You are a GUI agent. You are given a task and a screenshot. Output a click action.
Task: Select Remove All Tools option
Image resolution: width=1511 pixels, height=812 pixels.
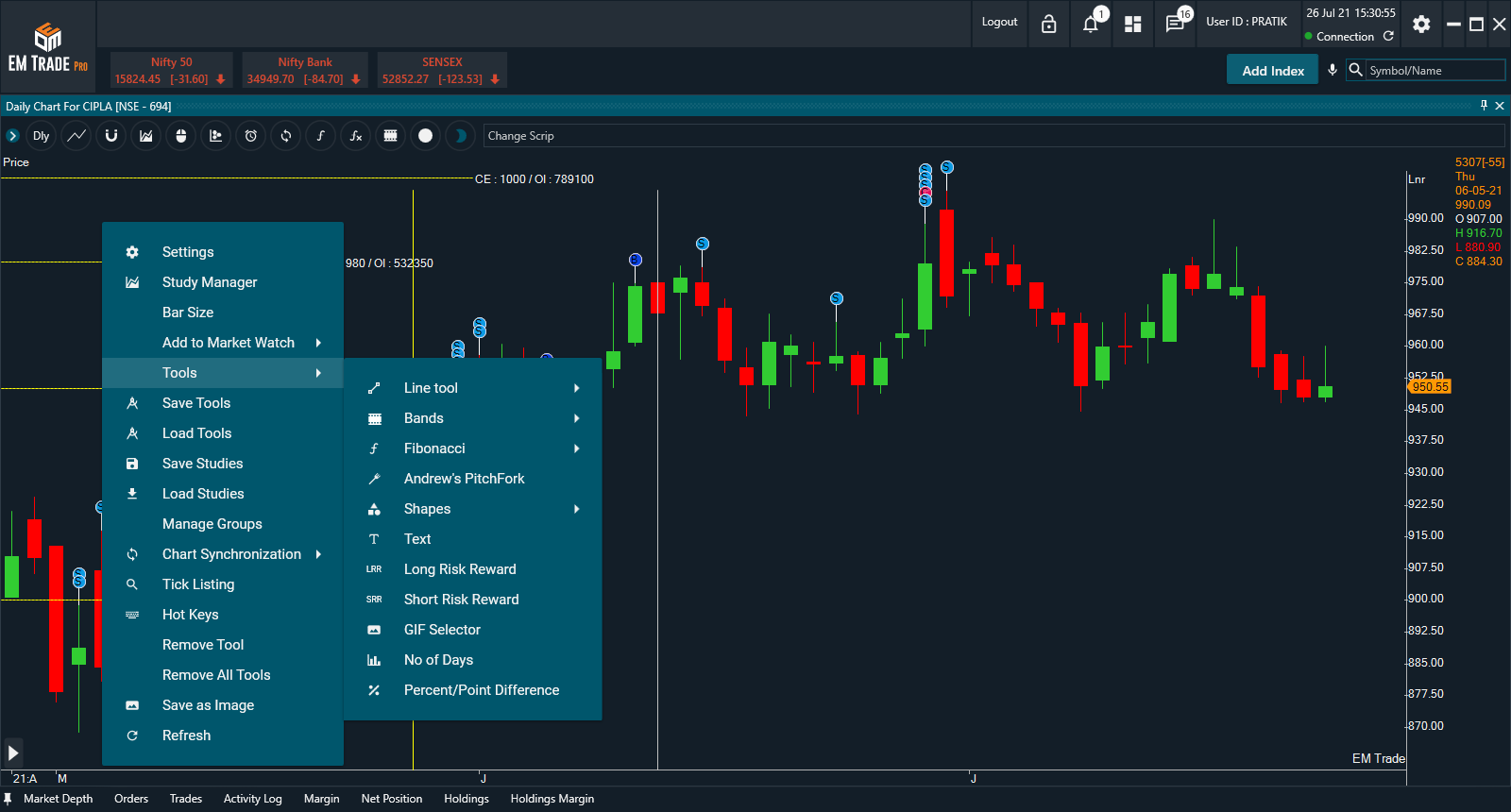[223, 675]
